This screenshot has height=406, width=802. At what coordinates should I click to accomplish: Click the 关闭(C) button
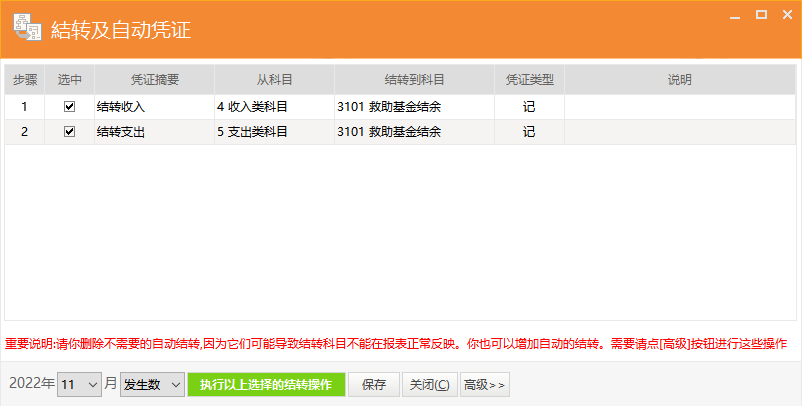tap(429, 385)
